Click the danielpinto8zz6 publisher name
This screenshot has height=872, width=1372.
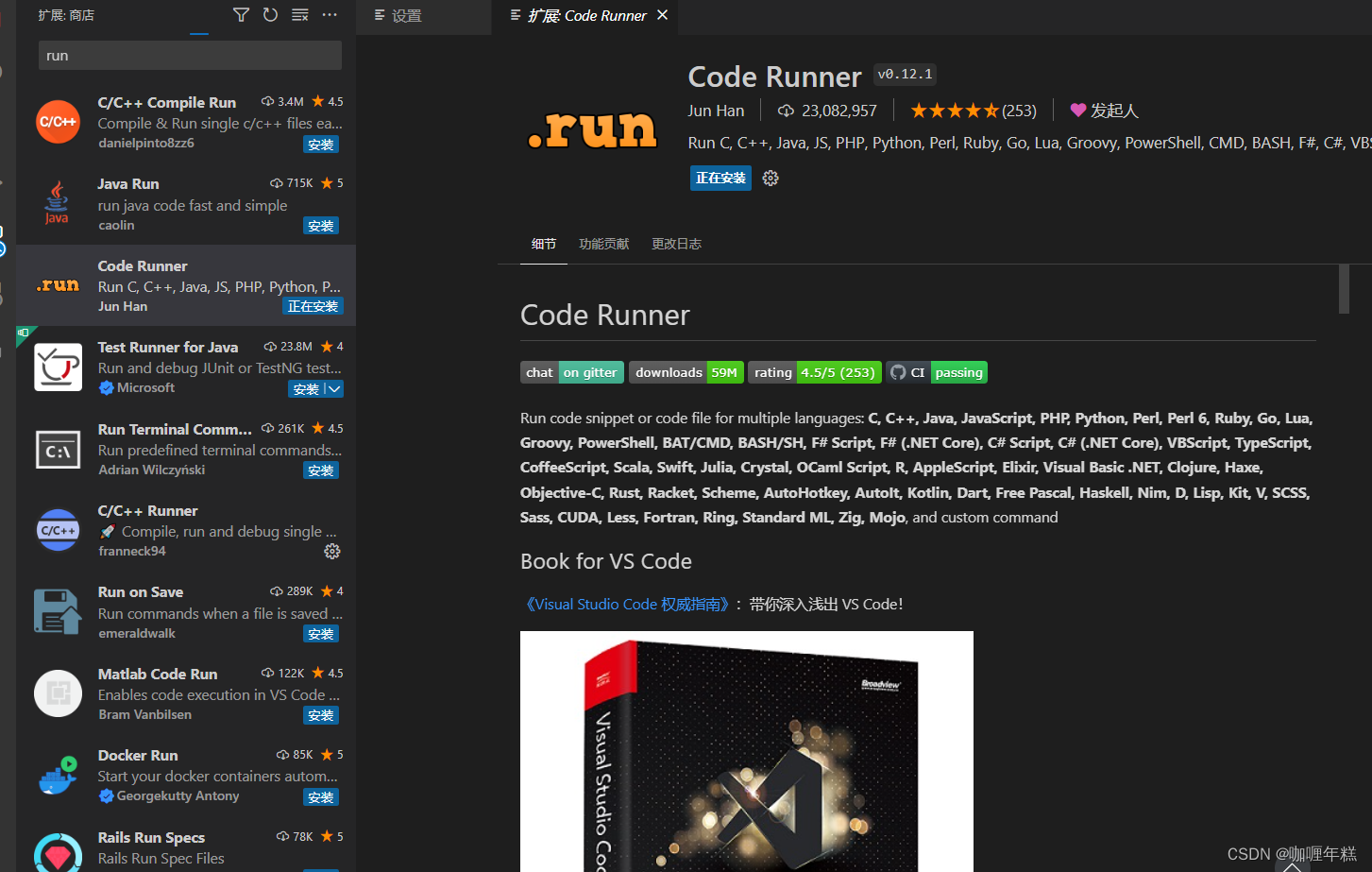146,143
